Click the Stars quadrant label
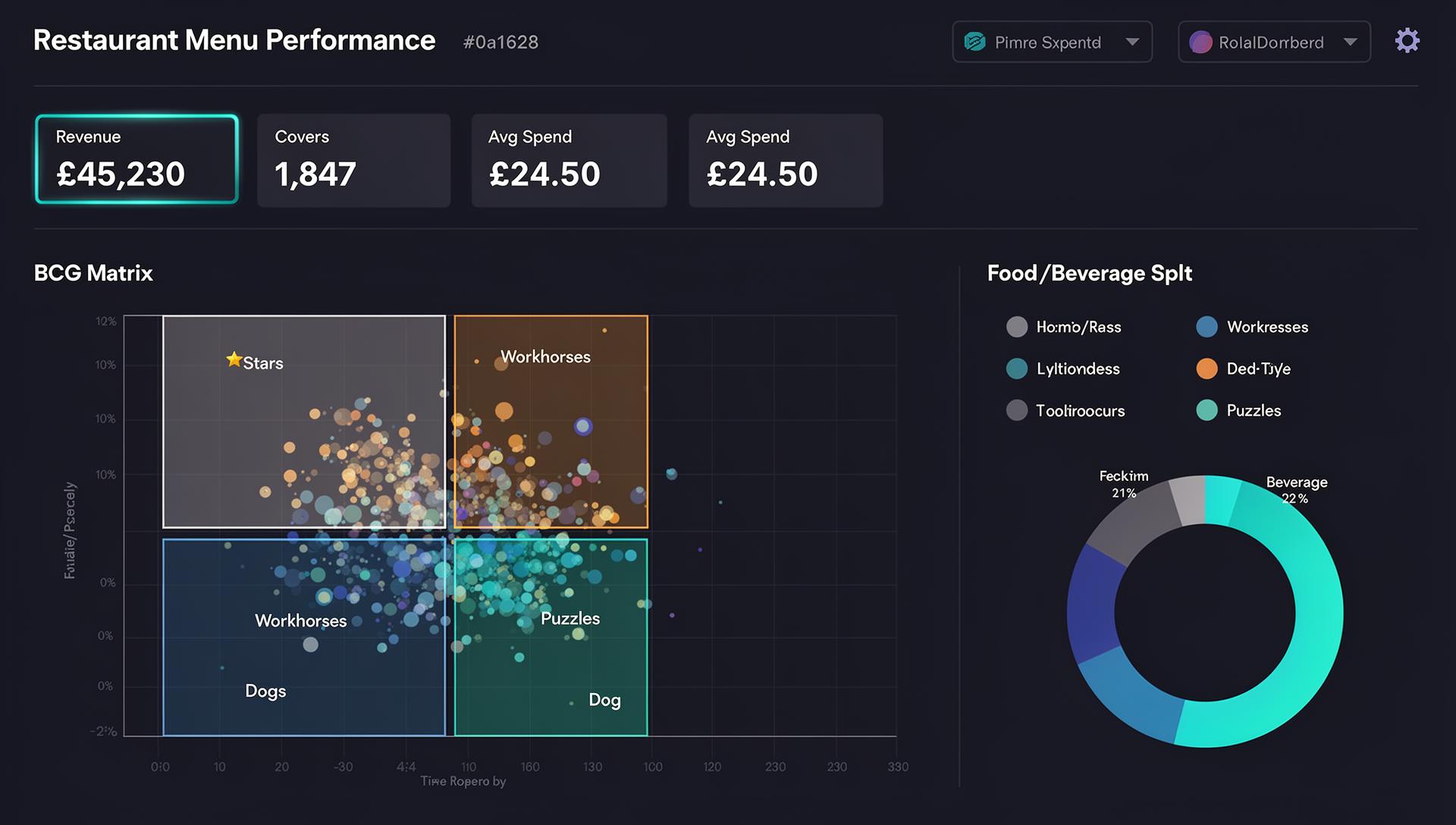This screenshot has height=825, width=1456. click(263, 363)
